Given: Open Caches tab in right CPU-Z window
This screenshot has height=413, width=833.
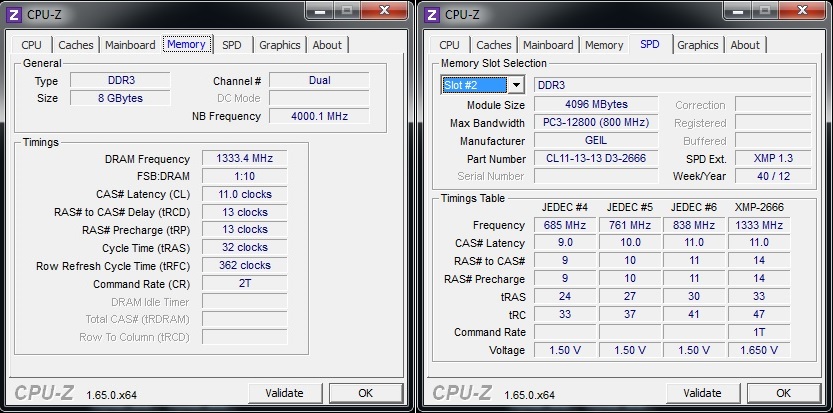Looking at the screenshot, I should [494, 45].
